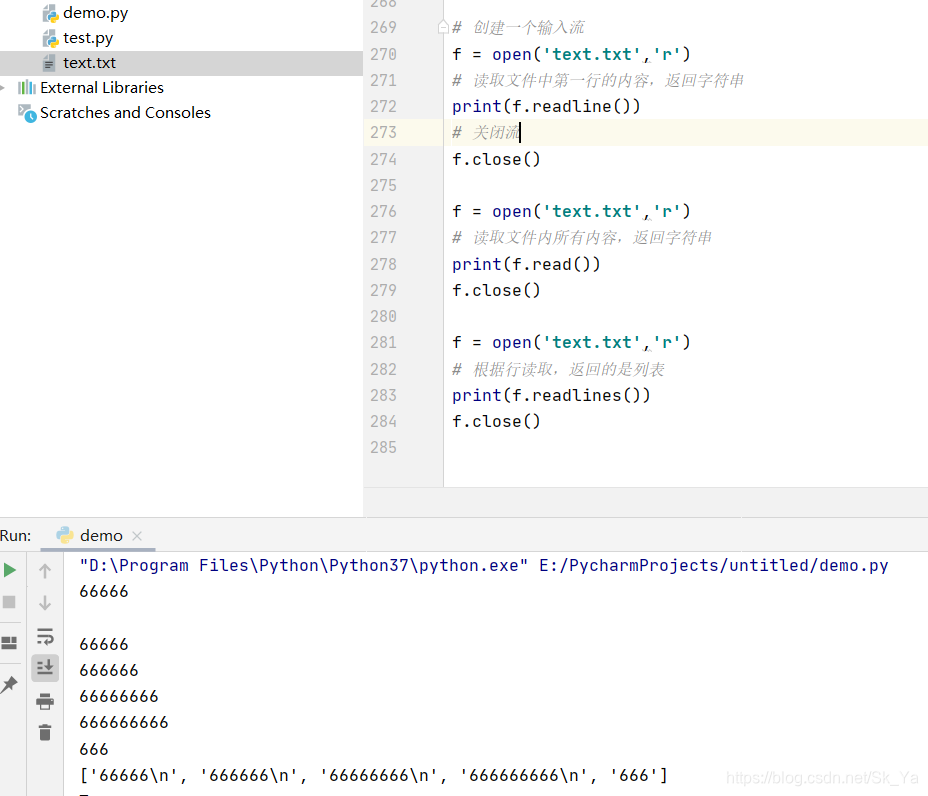Go down the stack trace
The height and width of the screenshot is (796, 928).
click(x=45, y=603)
